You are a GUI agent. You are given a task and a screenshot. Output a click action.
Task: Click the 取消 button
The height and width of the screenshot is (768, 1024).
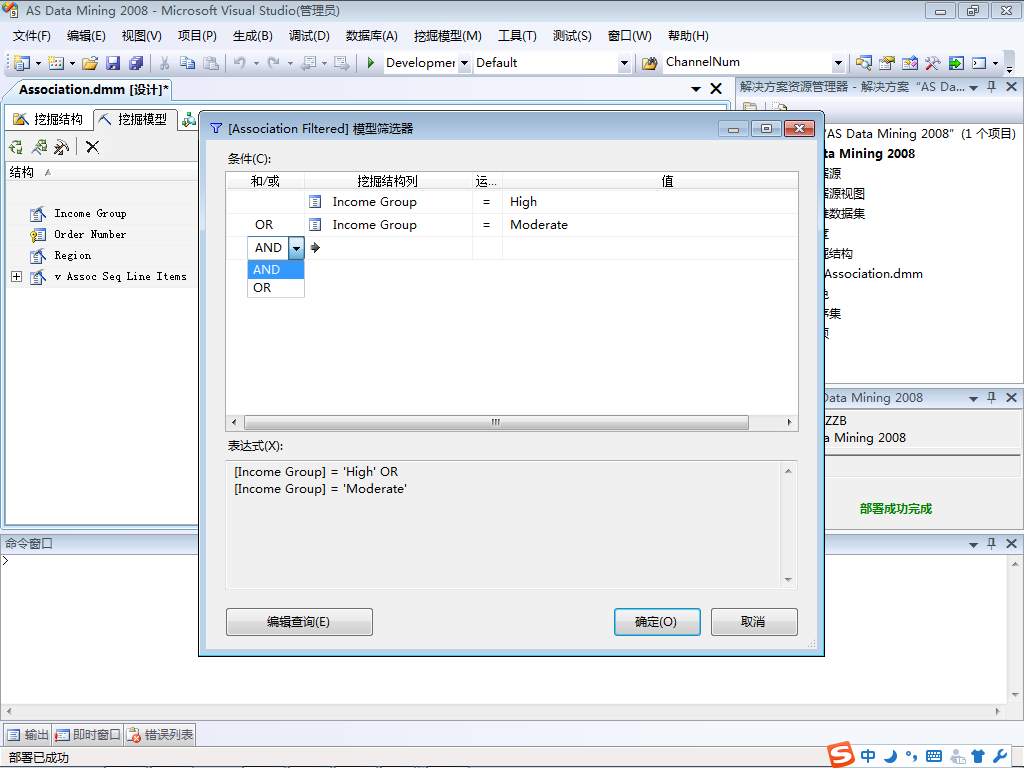coord(754,622)
